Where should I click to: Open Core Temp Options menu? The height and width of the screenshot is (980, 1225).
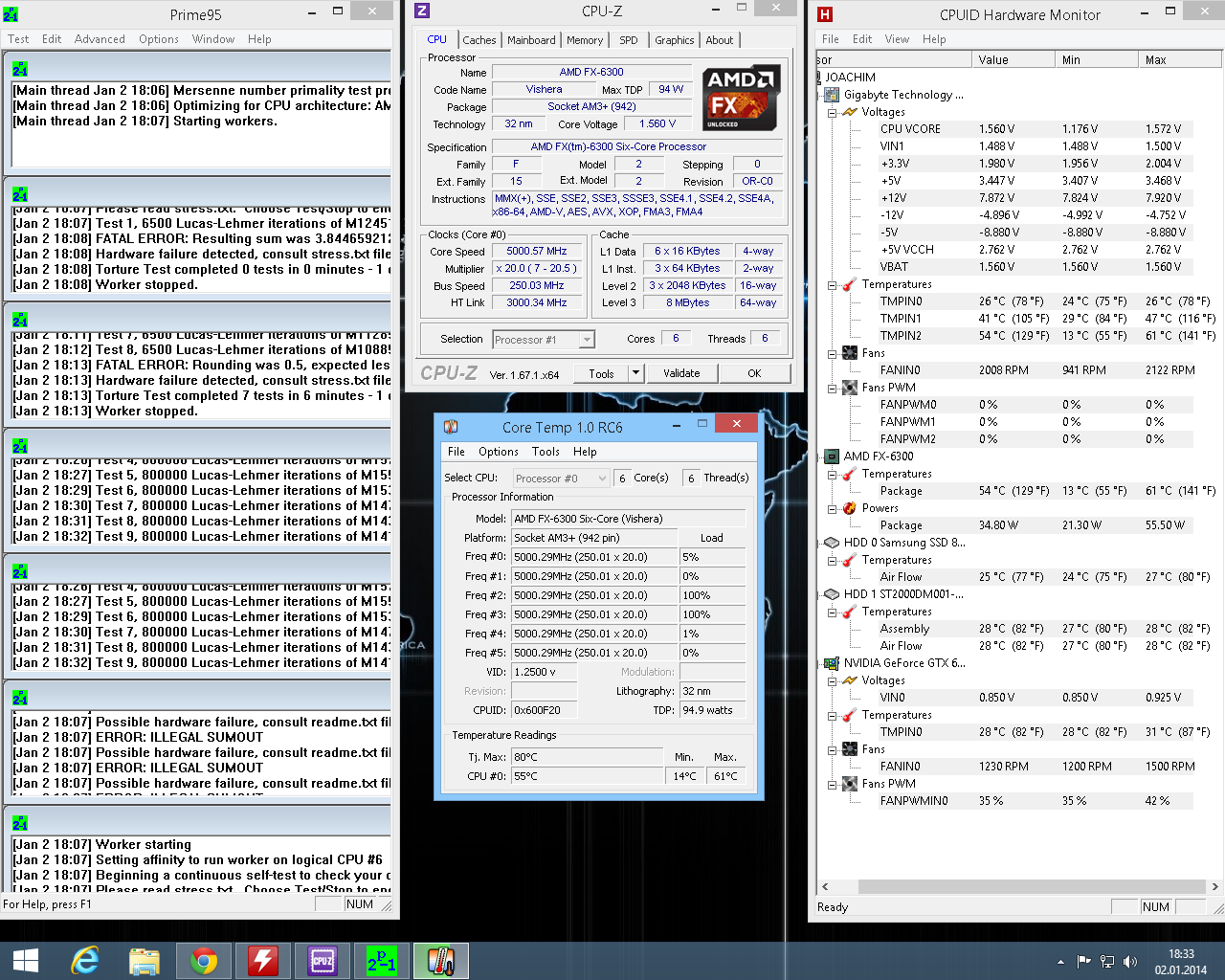(x=499, y=452)
